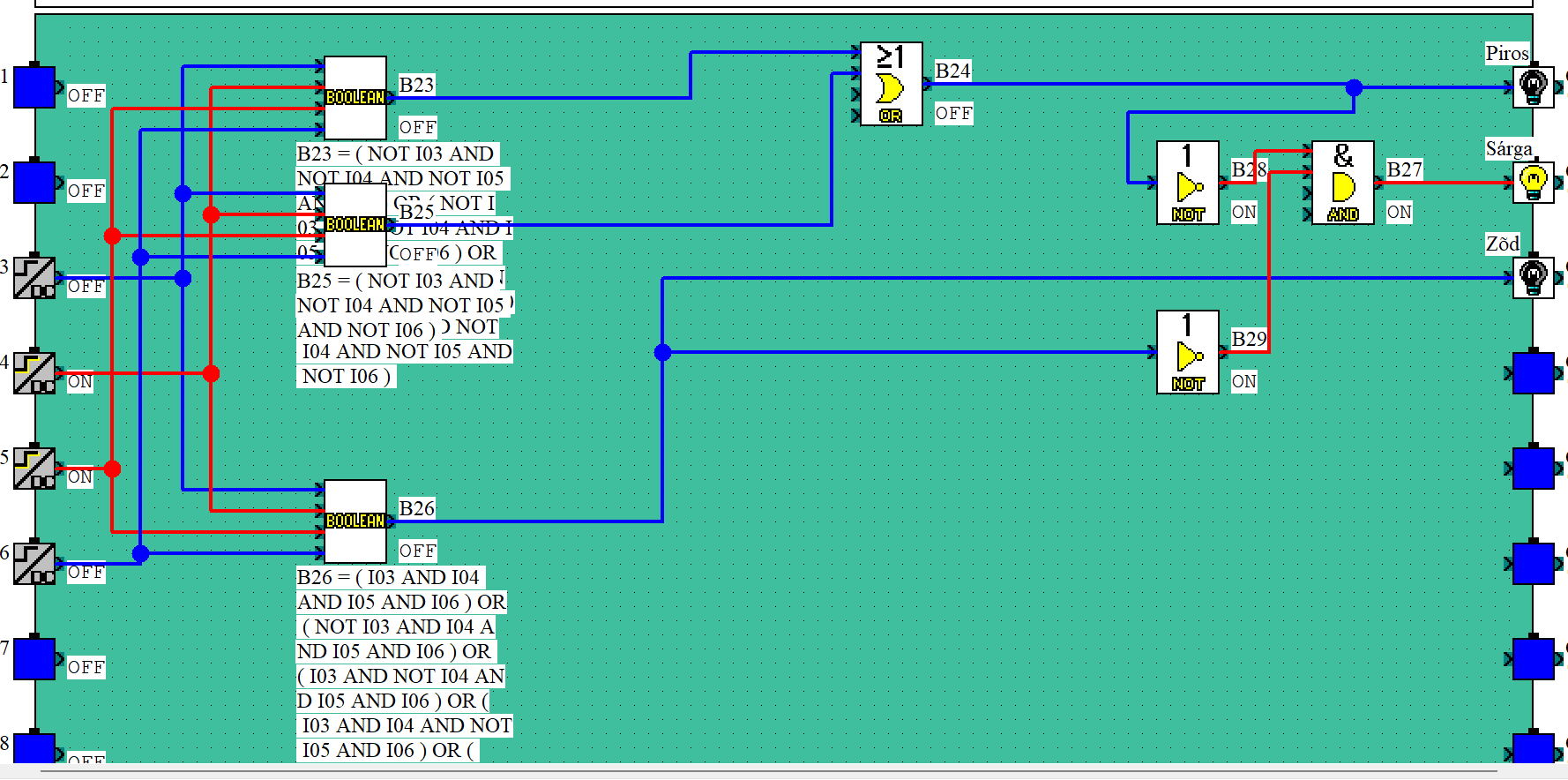Click the ON state next to input 4

pos(80,382)
